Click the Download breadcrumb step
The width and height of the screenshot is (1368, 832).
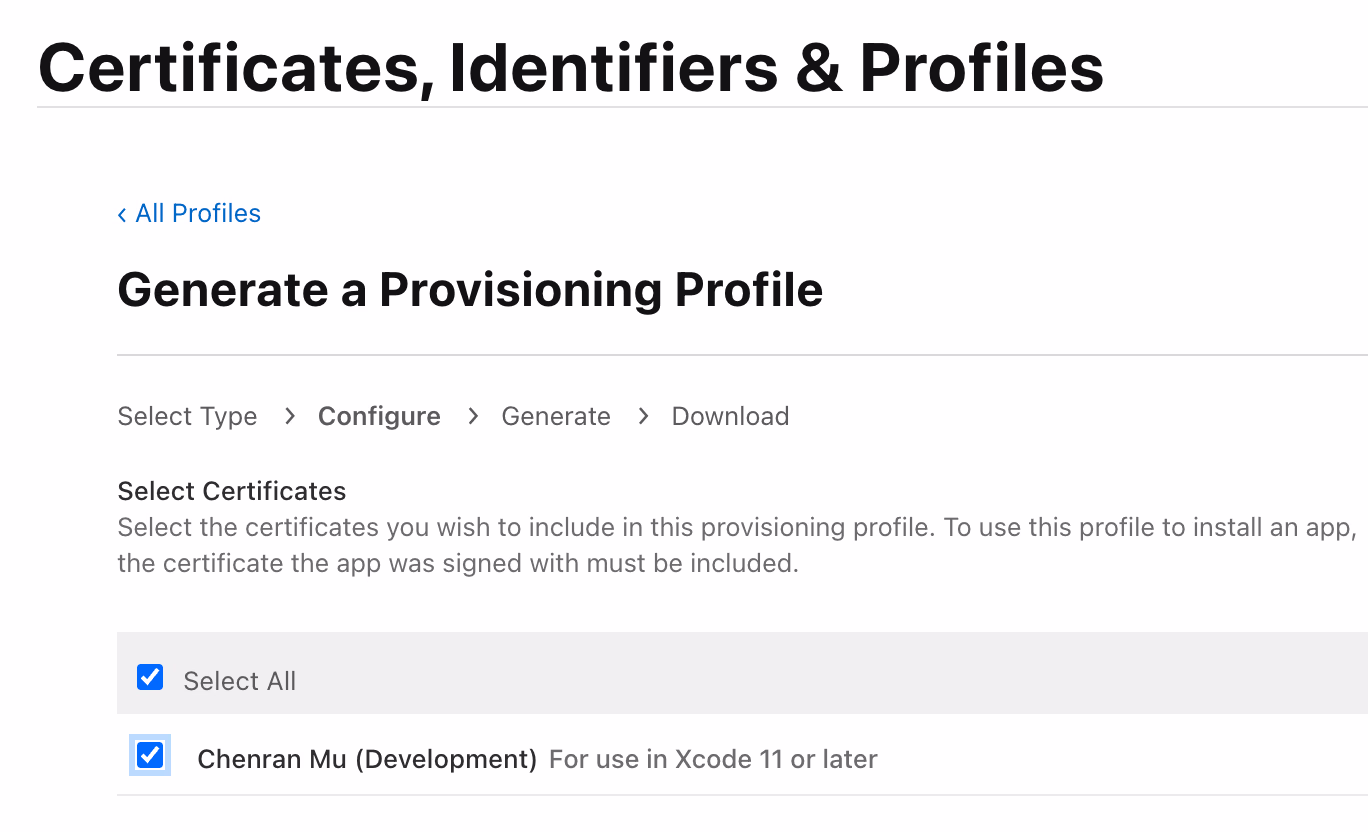point(730,416)
